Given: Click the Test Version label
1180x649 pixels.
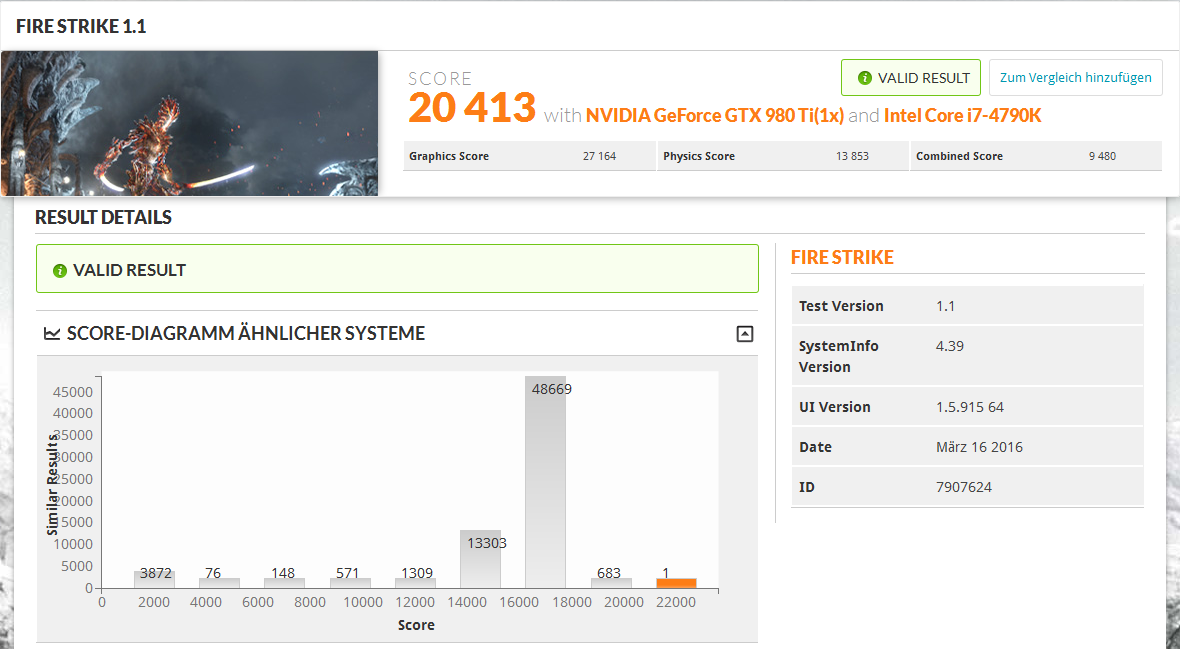Looking at the screenshot, I should coord(841,306).
